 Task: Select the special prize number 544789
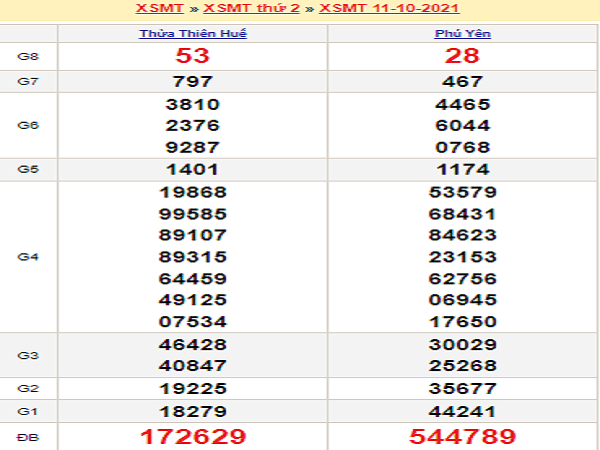[x=463, y=437]
